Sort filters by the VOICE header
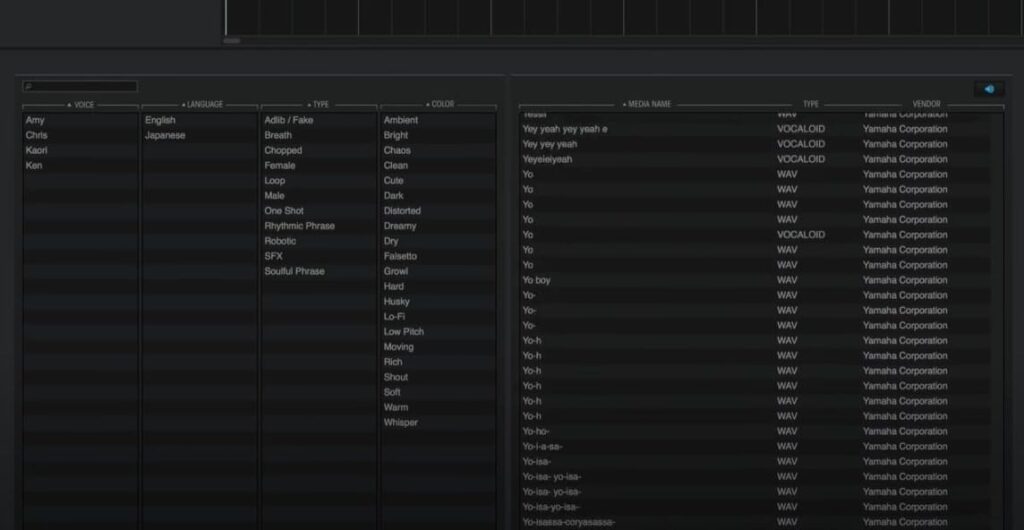The image size is (1024, 530). tap(81, 104)
